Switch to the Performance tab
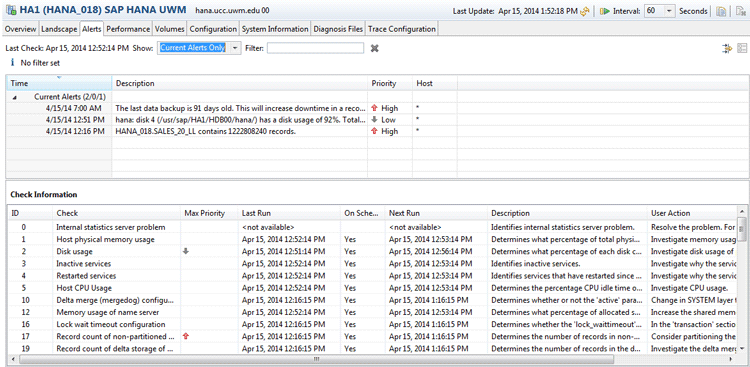 click(x=128, y=29)
